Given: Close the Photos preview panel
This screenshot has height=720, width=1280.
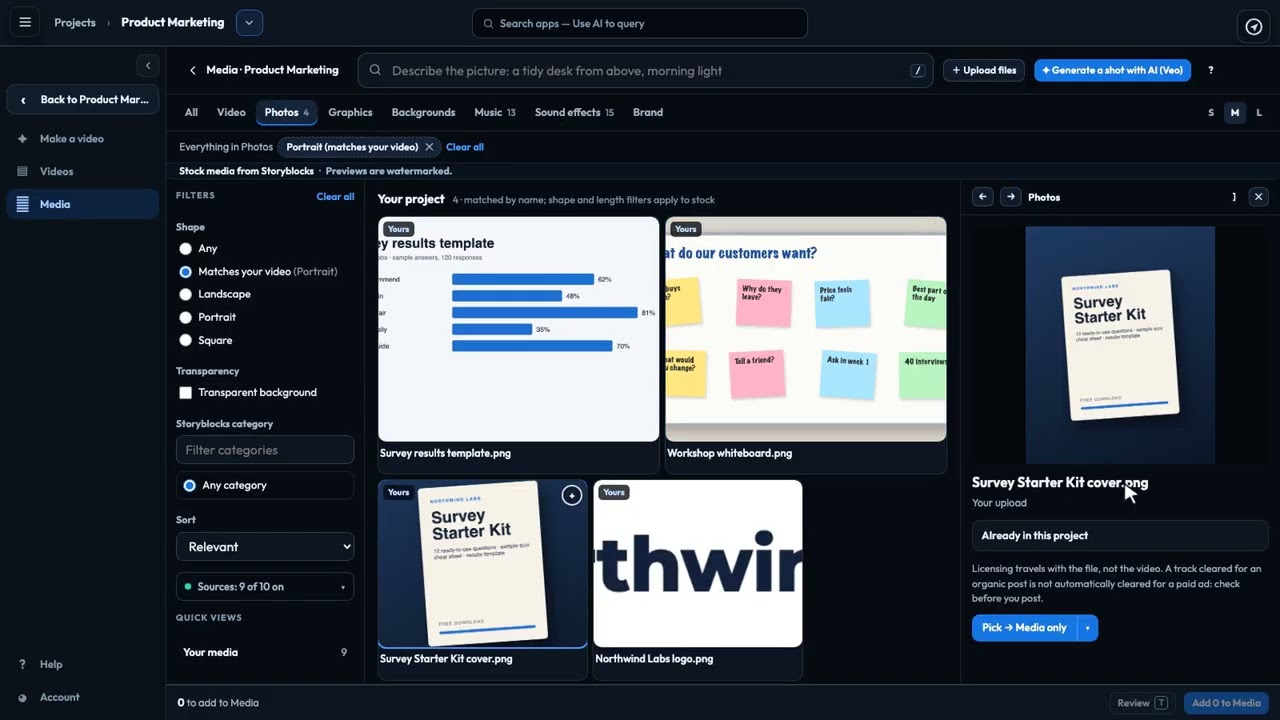Looking at the screenshot, I should pos(1259,197).
